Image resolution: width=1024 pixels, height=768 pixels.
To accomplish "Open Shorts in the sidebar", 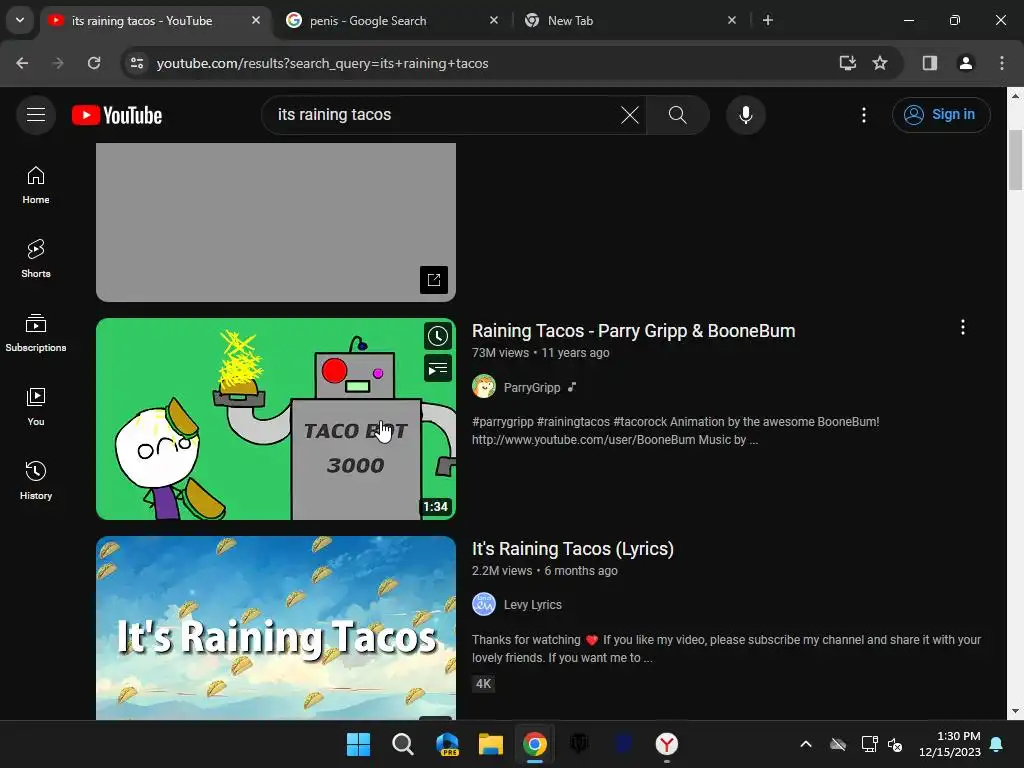I will pyautogui.click(x=36, y=259).
